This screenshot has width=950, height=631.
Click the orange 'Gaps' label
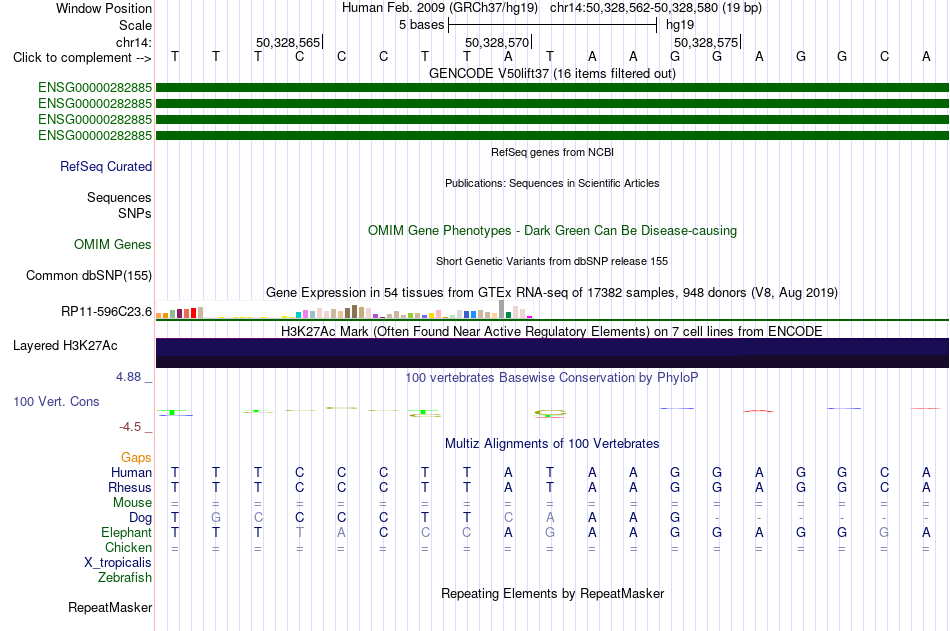click(136, 458)
